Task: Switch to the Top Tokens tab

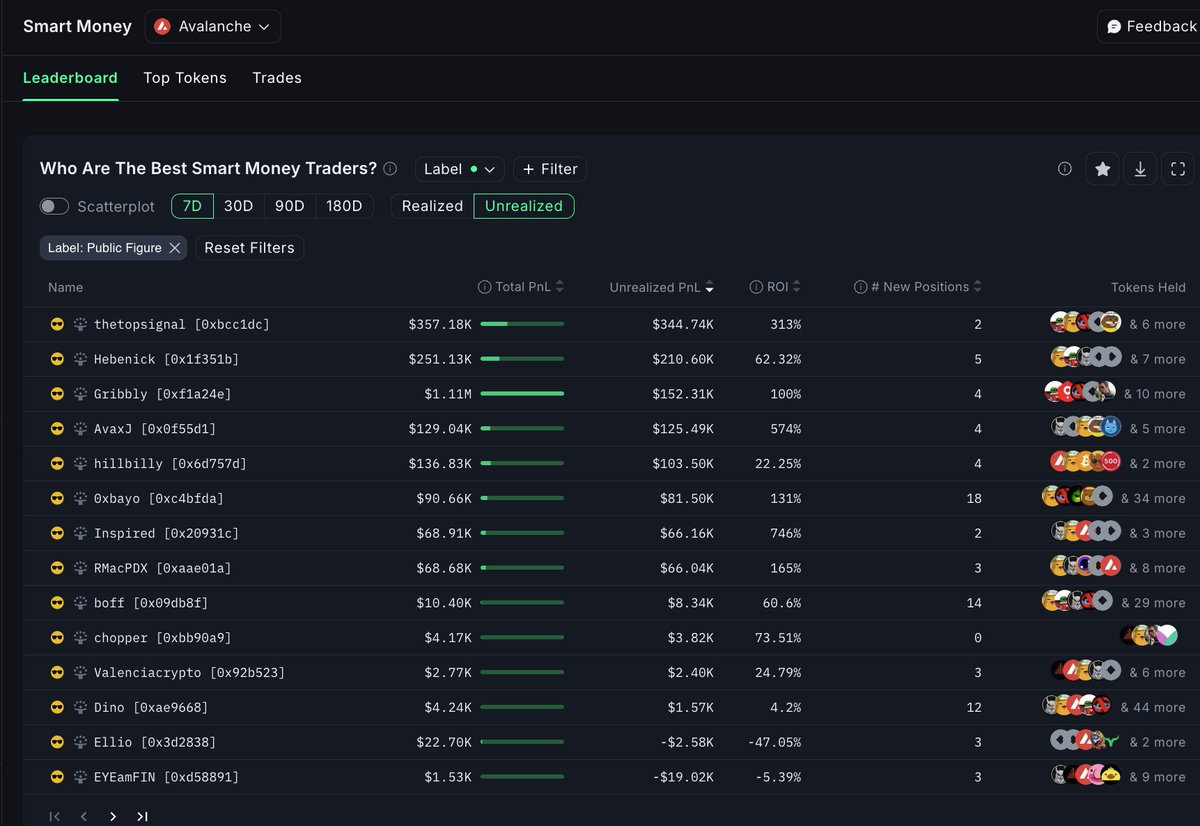Action: (x=185, y=78)
